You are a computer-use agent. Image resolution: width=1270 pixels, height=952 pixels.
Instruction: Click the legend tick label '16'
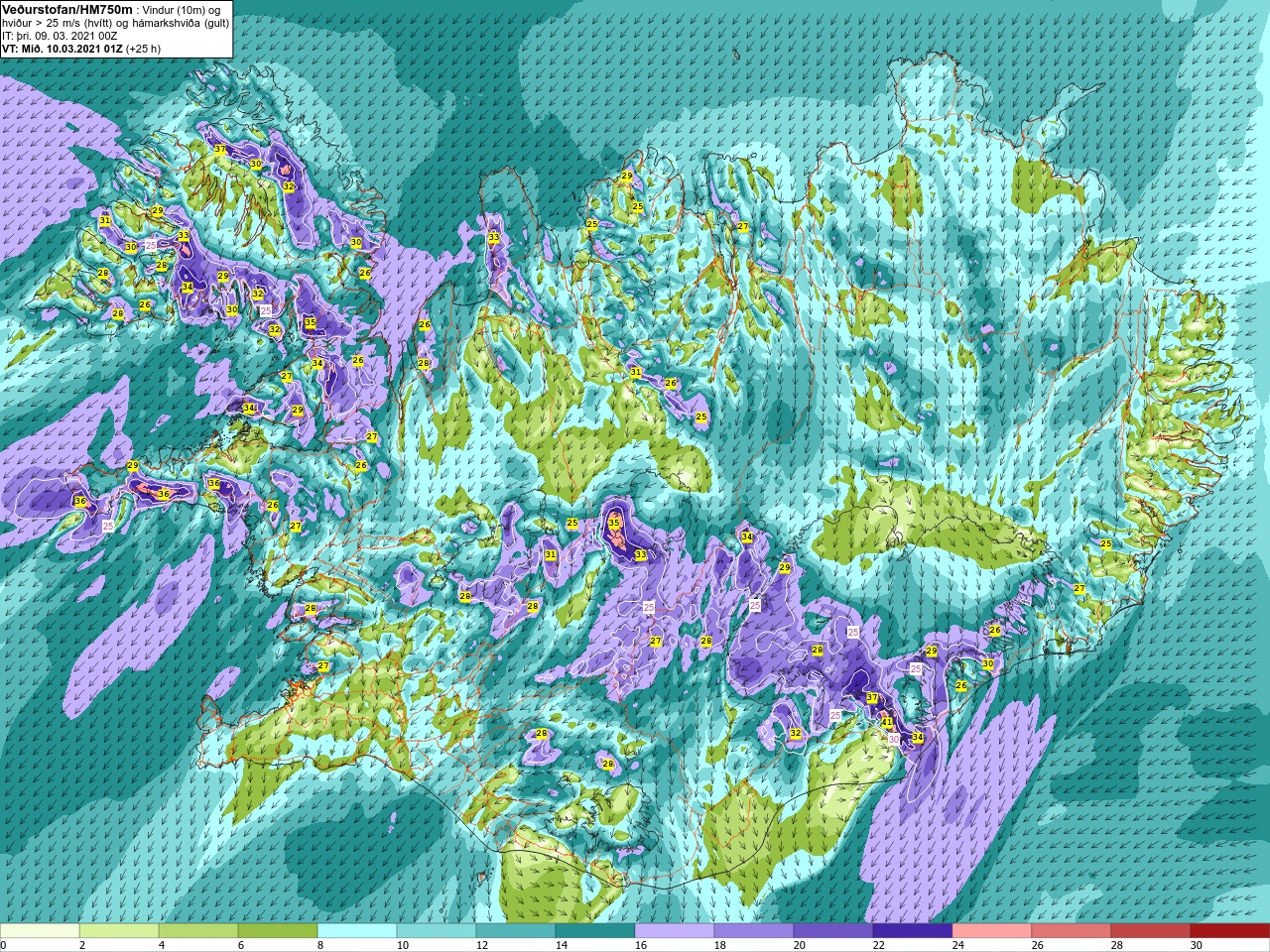click(x=640, y=945)
